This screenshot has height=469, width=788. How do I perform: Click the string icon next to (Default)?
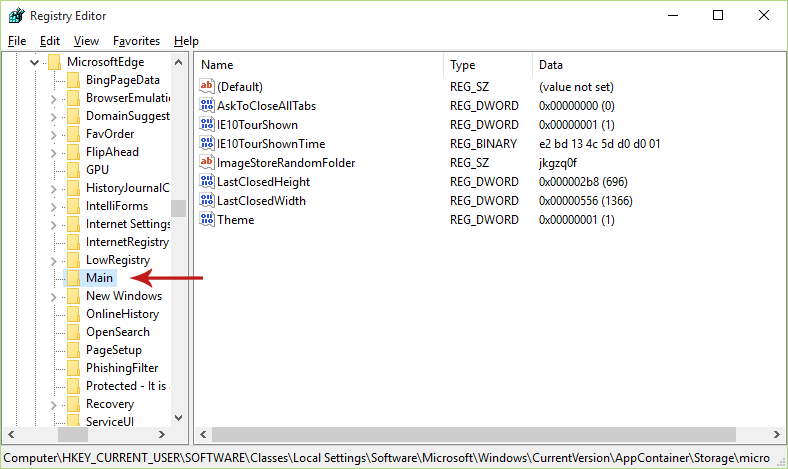pyautogui.click(x=207, y=86)
